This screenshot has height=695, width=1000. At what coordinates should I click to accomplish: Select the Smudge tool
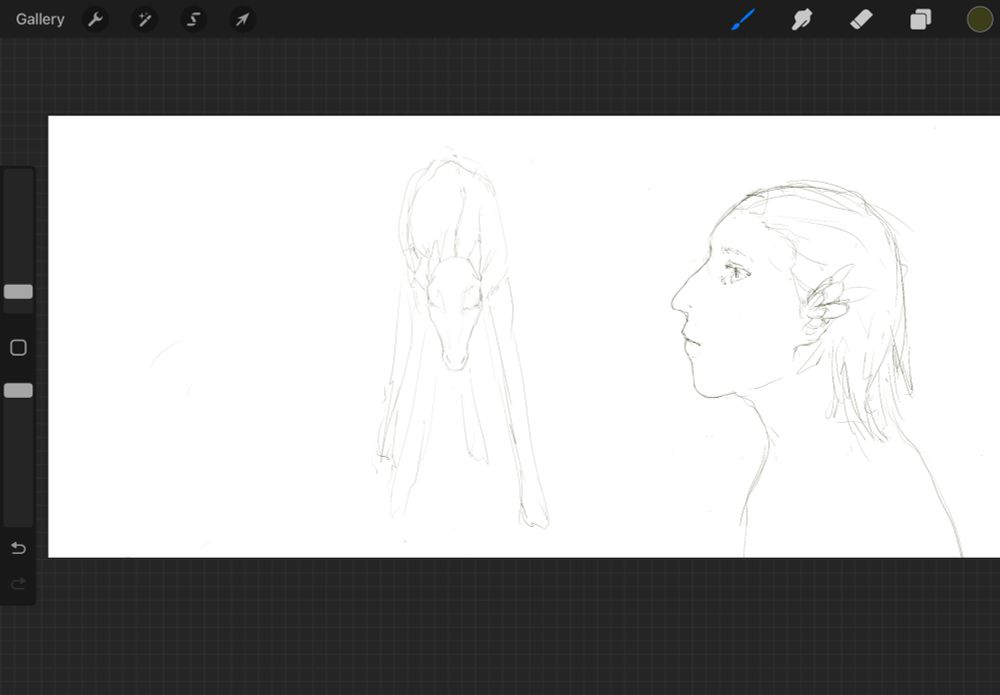(801, 19)
